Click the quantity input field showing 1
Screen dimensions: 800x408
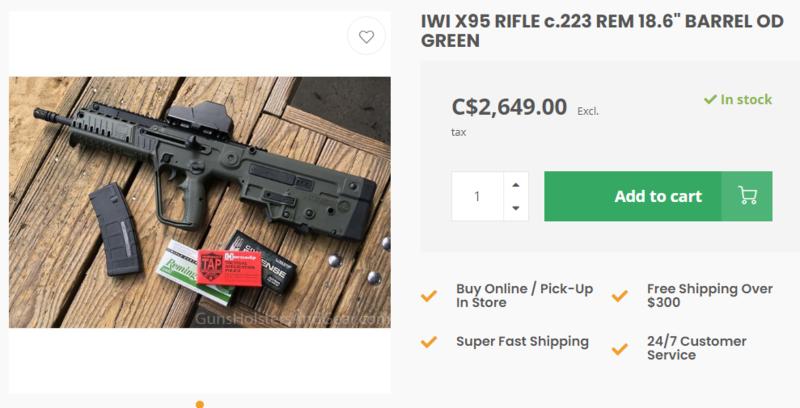(478, 197)
